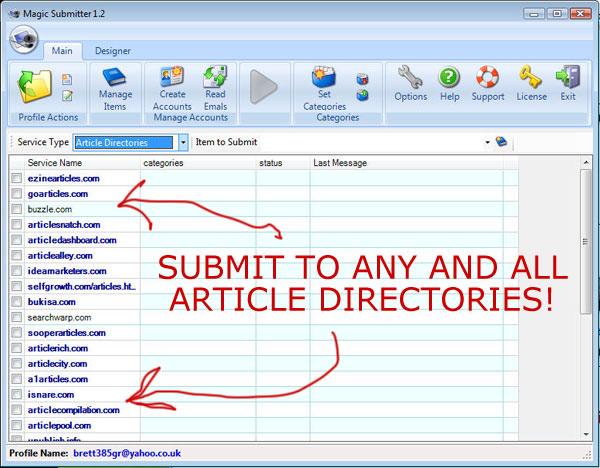The image size is (600, 468).
Task: Select the articlecompilation.com row
Action: coord(264,410)
